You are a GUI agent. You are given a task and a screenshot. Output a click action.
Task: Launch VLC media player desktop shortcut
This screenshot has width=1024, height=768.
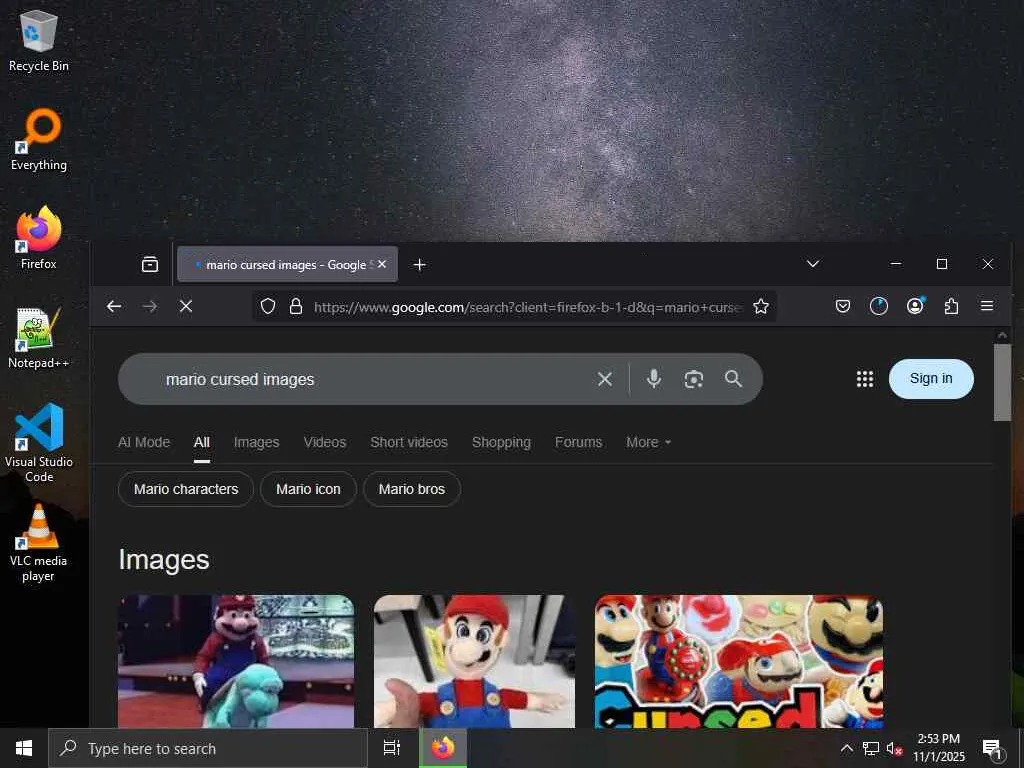[39, 543]
